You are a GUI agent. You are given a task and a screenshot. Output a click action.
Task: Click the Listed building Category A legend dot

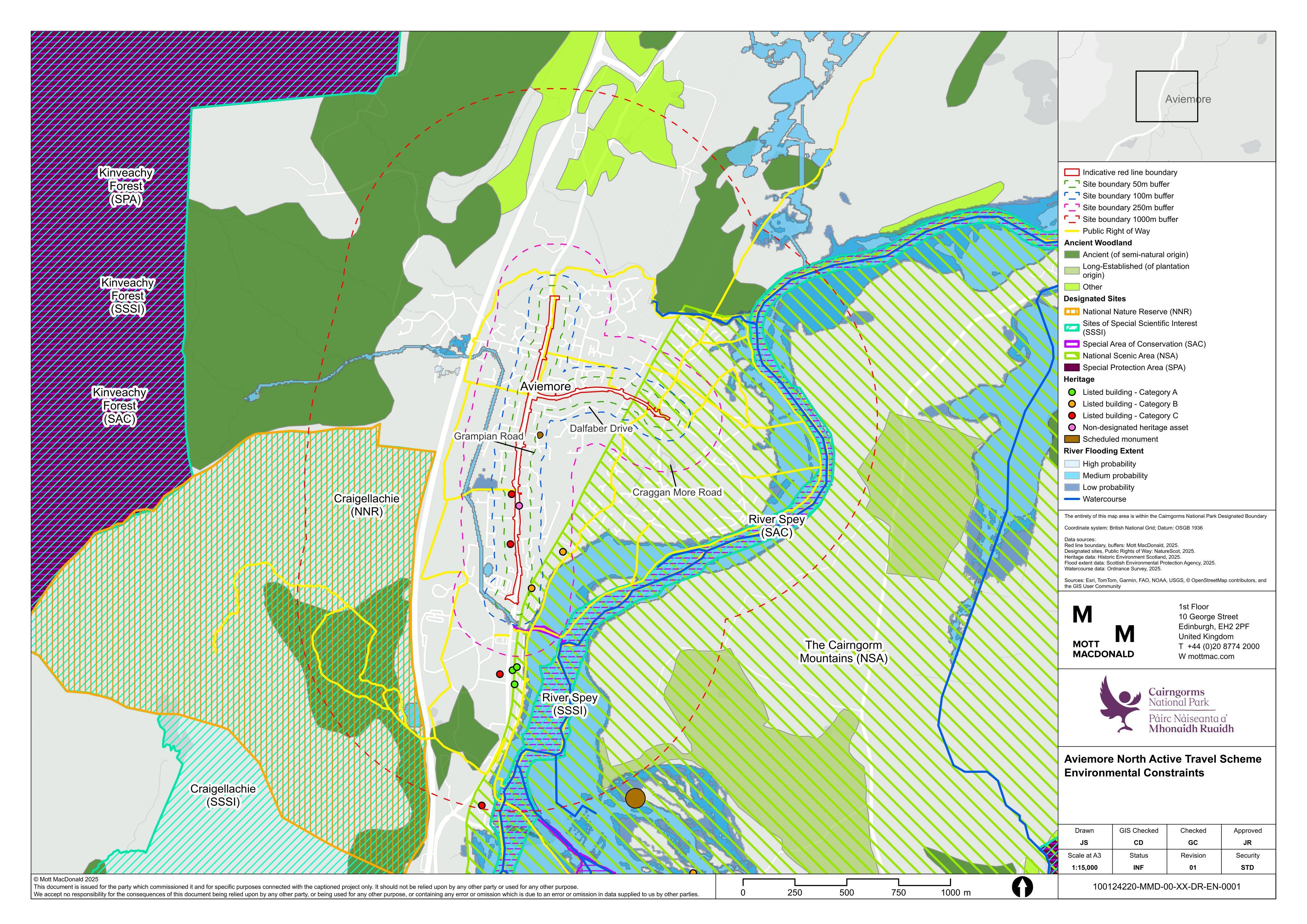click(1072, 392)
